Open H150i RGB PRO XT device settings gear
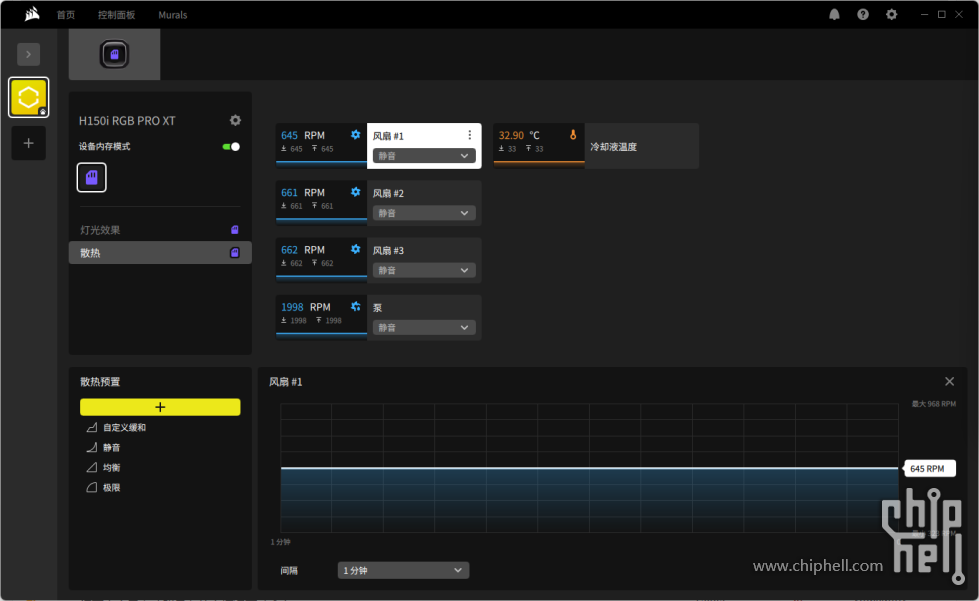979x601 pixels. [235, 120]
